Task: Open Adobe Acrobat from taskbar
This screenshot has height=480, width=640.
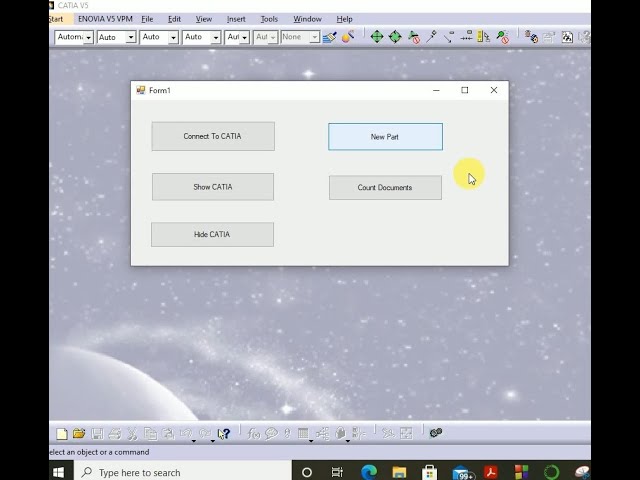Action: [491, 472]
